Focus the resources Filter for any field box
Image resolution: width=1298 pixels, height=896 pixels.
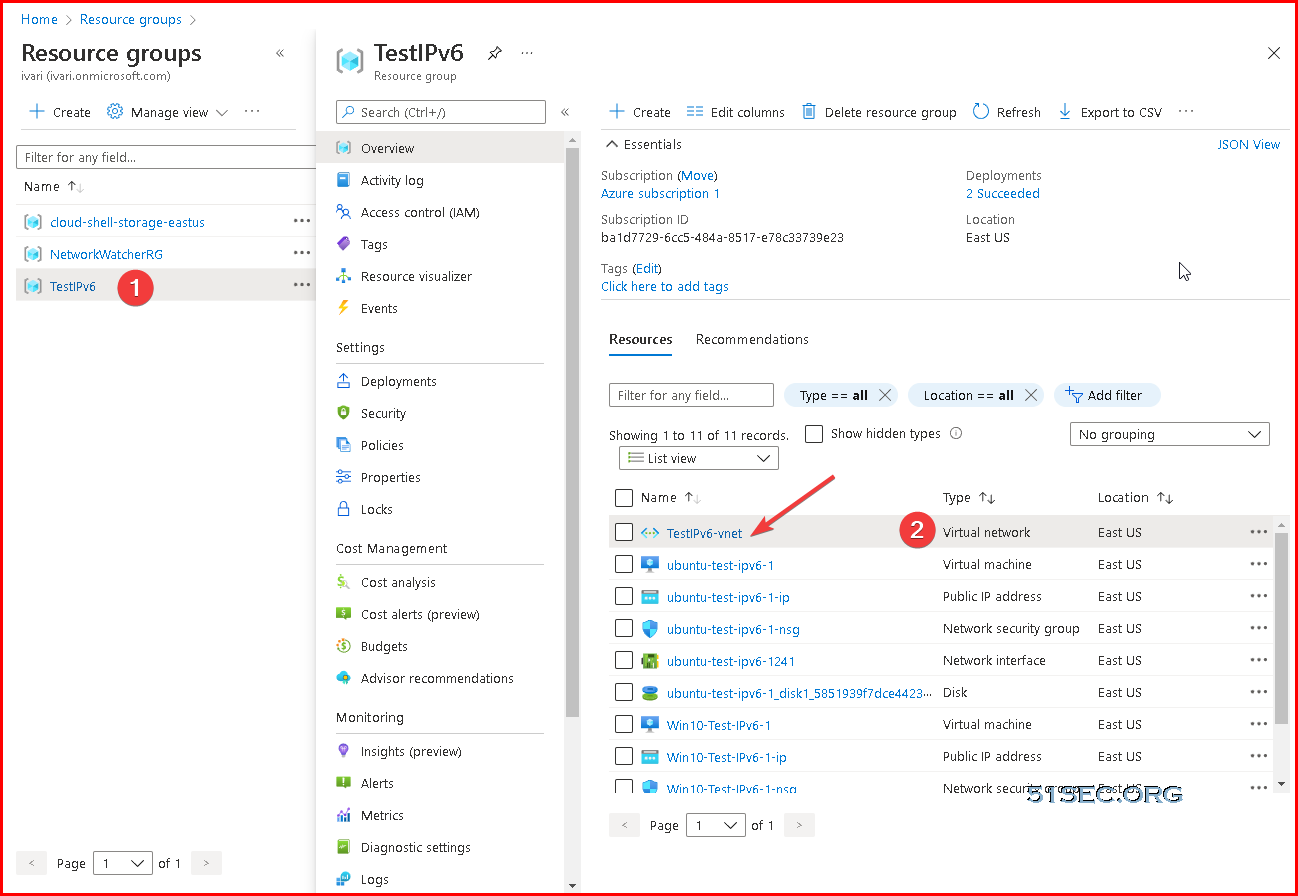[x=691, y=395]
